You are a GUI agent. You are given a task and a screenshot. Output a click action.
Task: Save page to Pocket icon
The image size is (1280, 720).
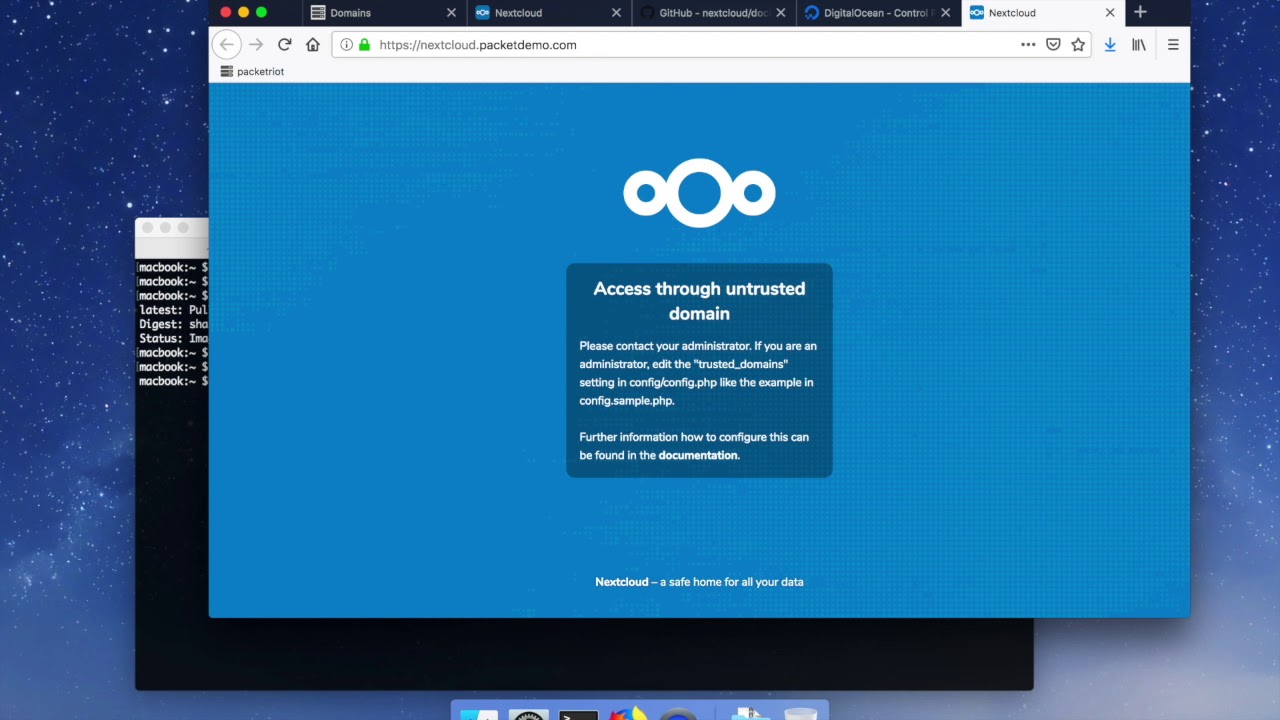coord(1053,45)
